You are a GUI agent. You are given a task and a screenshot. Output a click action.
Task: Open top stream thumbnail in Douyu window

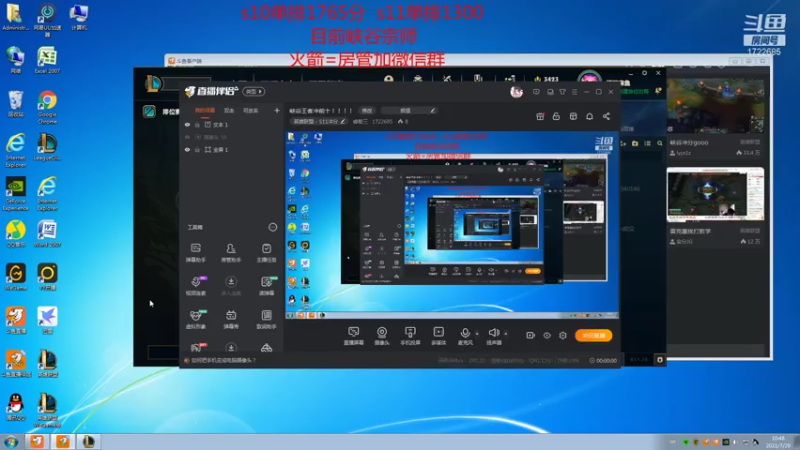[715, 106]
